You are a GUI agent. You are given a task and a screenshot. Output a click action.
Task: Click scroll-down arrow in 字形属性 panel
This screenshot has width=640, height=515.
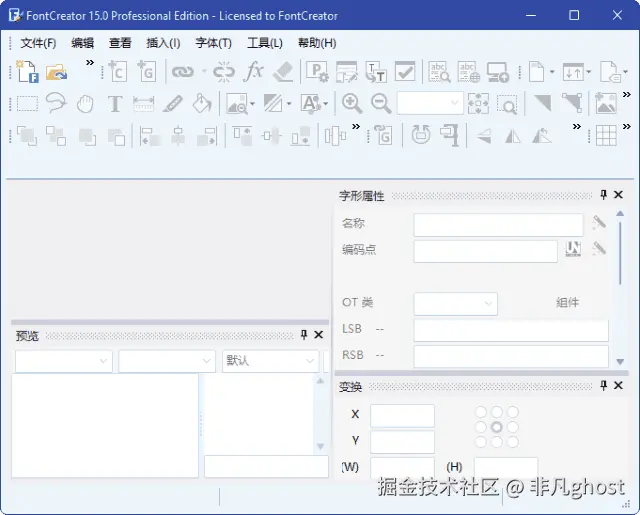[x=620, y=362]
